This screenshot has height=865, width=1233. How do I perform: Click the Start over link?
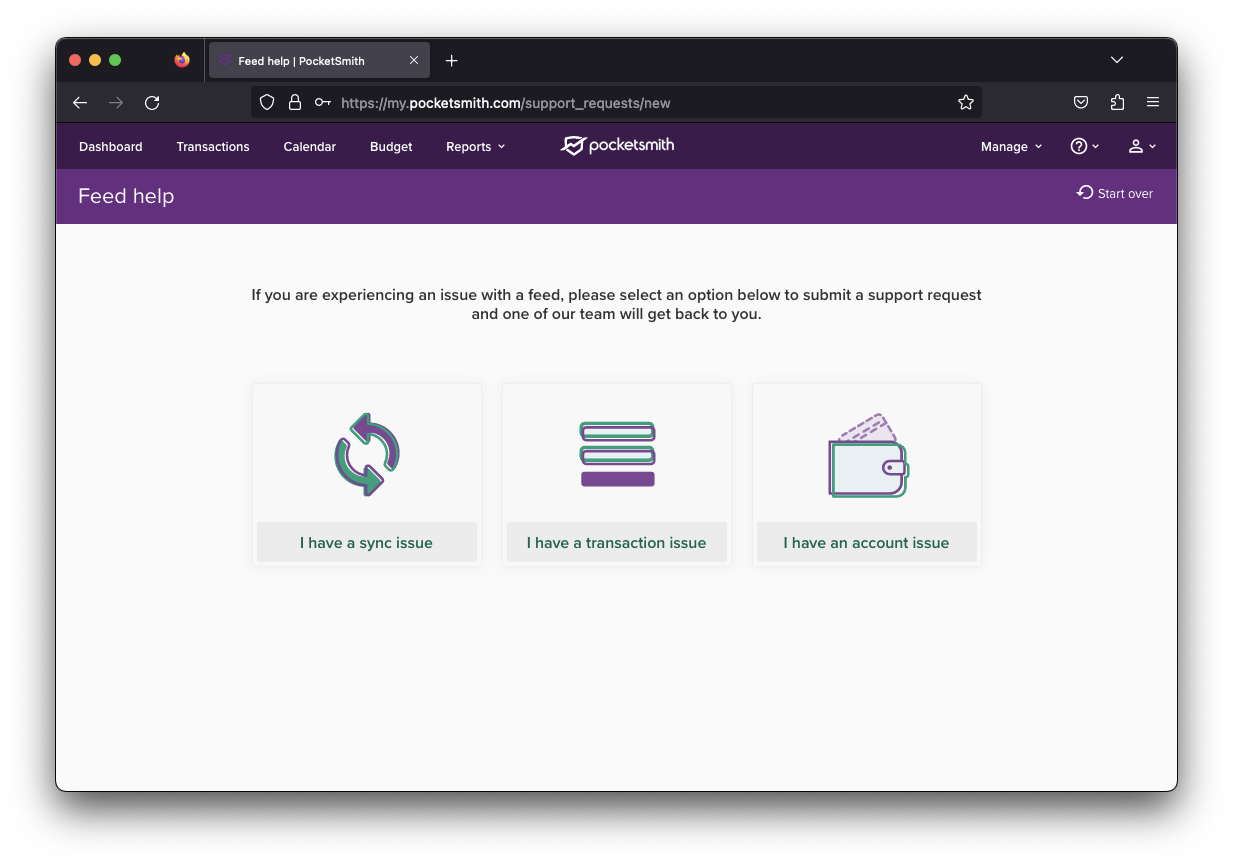click(1115, 193)
